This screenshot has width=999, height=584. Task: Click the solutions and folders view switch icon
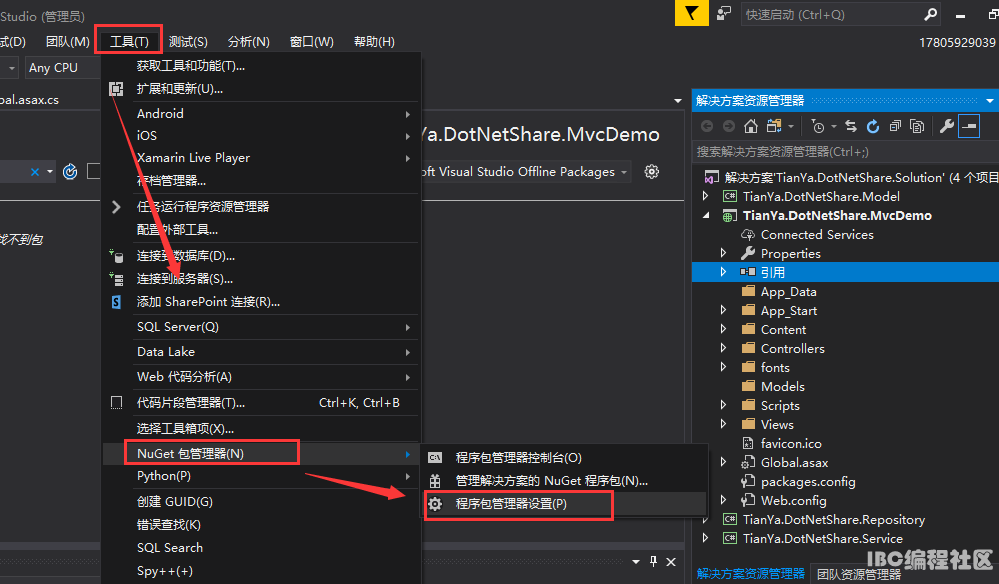pos(774,126)
